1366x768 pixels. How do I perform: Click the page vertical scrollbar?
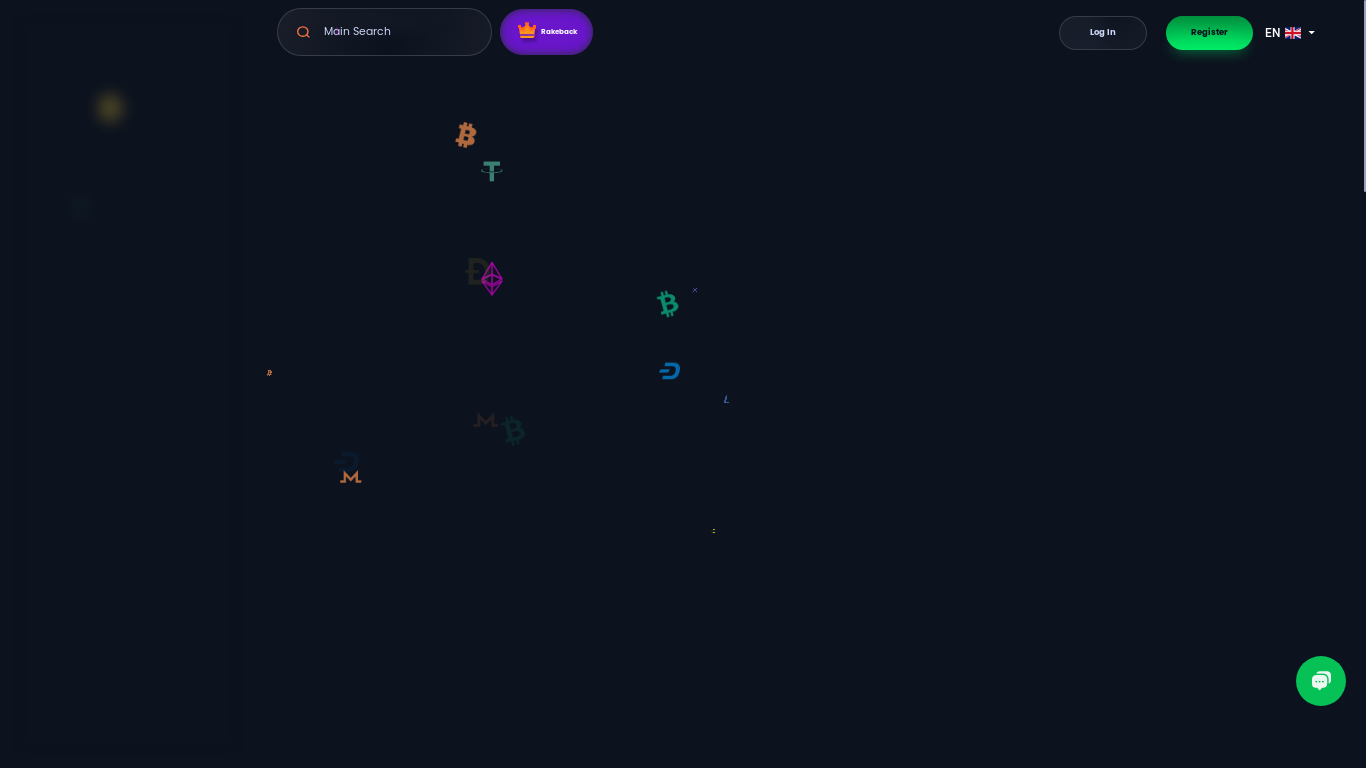pyautogui.click(x=1363, y=96)
